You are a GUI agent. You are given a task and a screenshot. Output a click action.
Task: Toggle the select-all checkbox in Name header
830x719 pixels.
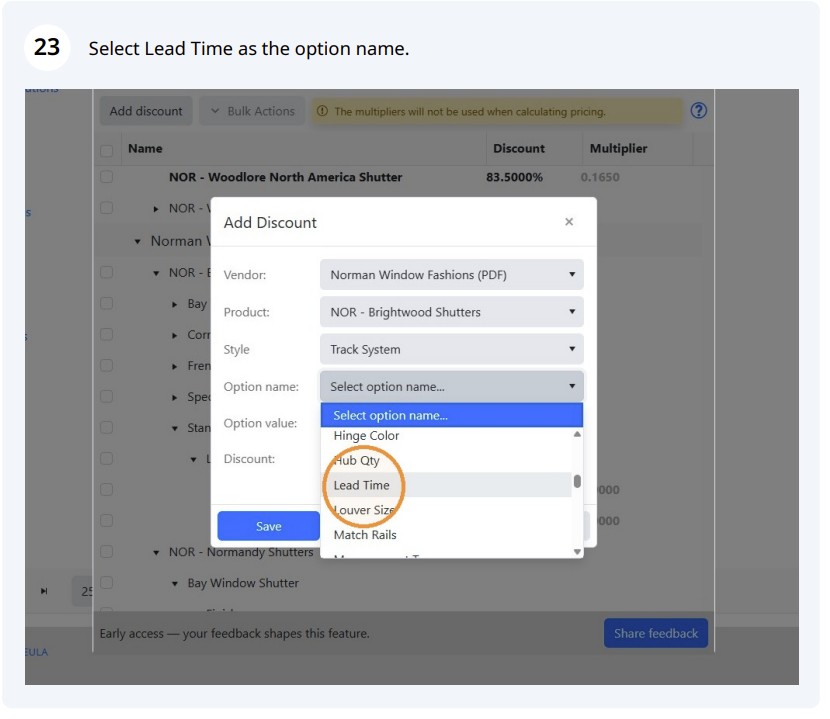(106, 151)
